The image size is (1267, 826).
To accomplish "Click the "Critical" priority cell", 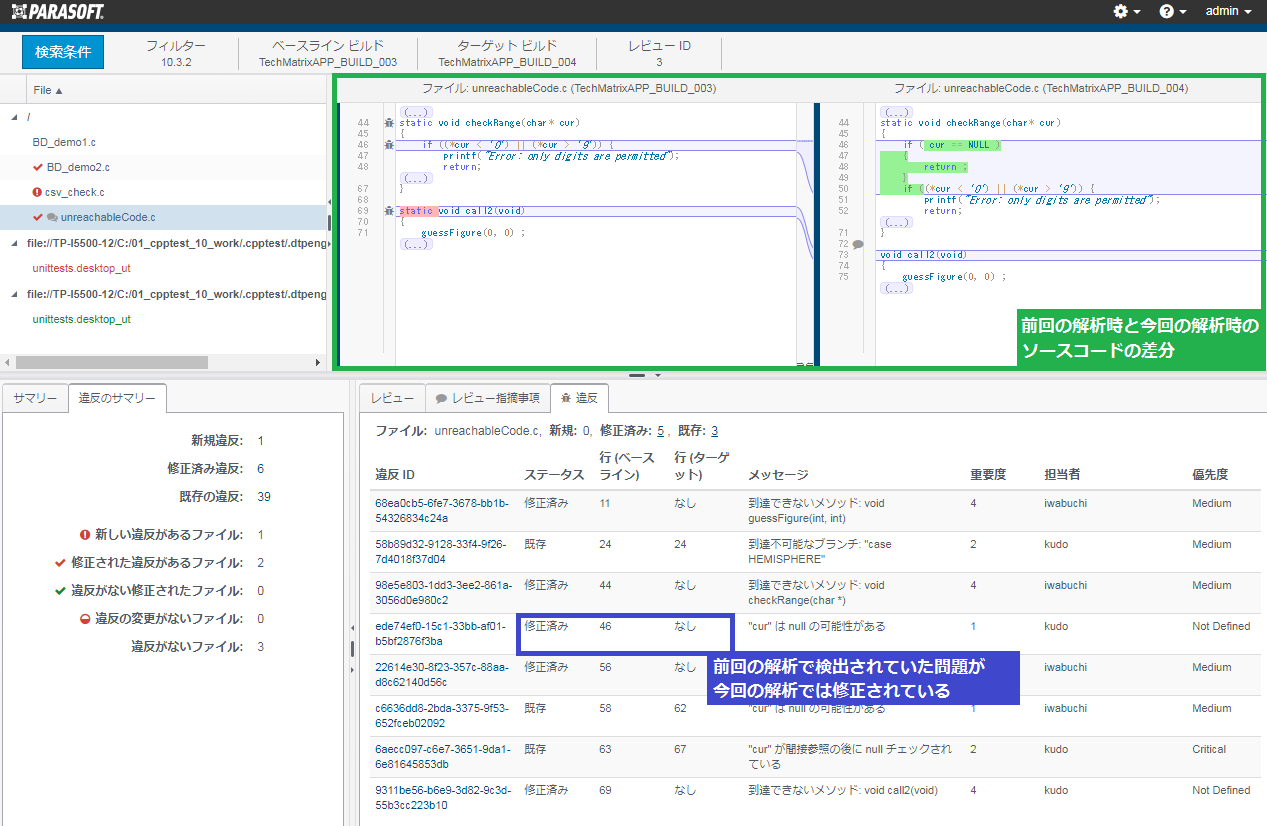I will pos(1209,749).
